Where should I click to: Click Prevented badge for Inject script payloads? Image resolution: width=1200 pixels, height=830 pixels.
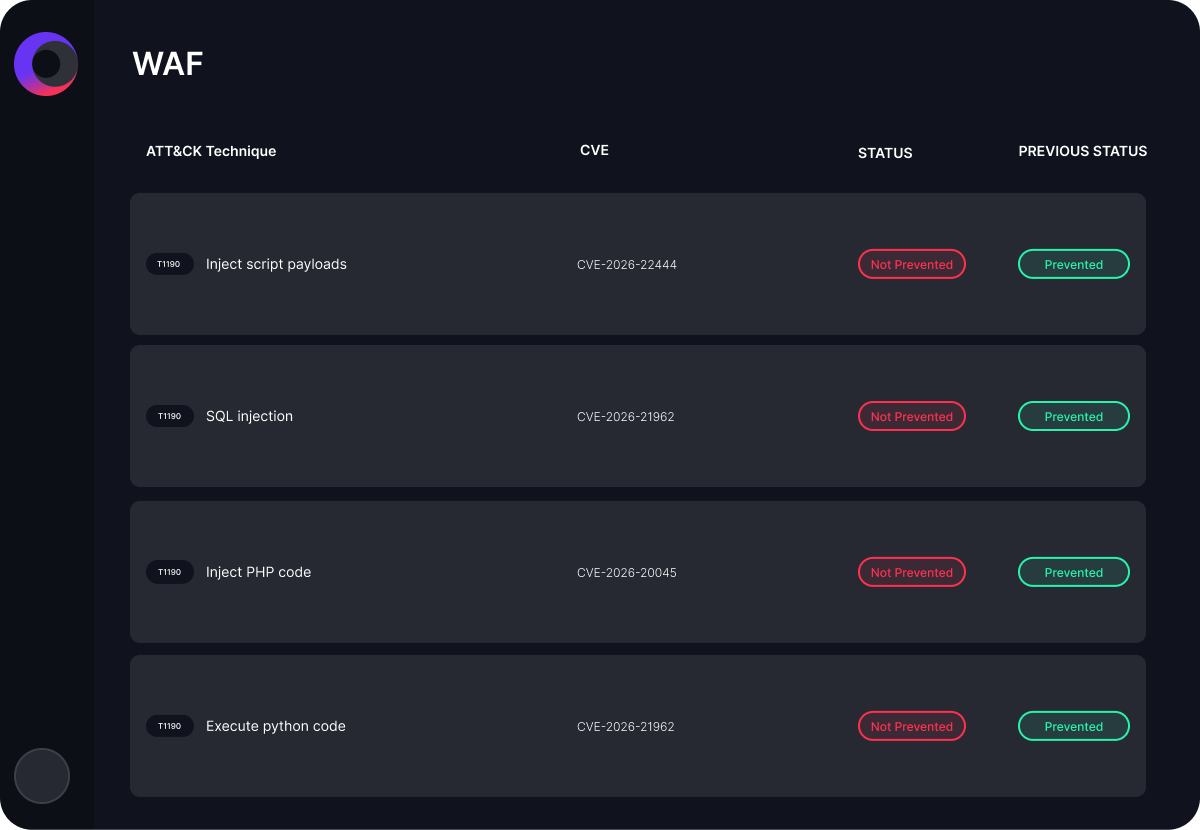(x=1074, y=264)
